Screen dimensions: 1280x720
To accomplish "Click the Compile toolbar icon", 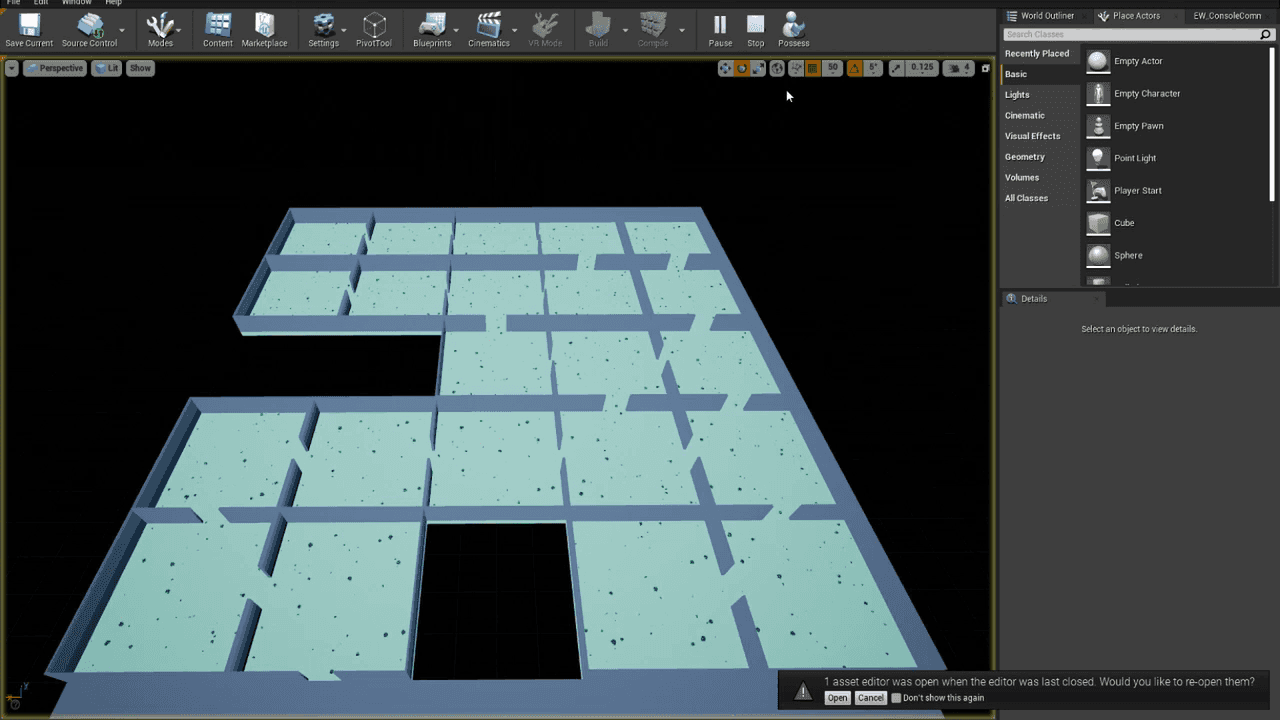I will pos(653,25).
